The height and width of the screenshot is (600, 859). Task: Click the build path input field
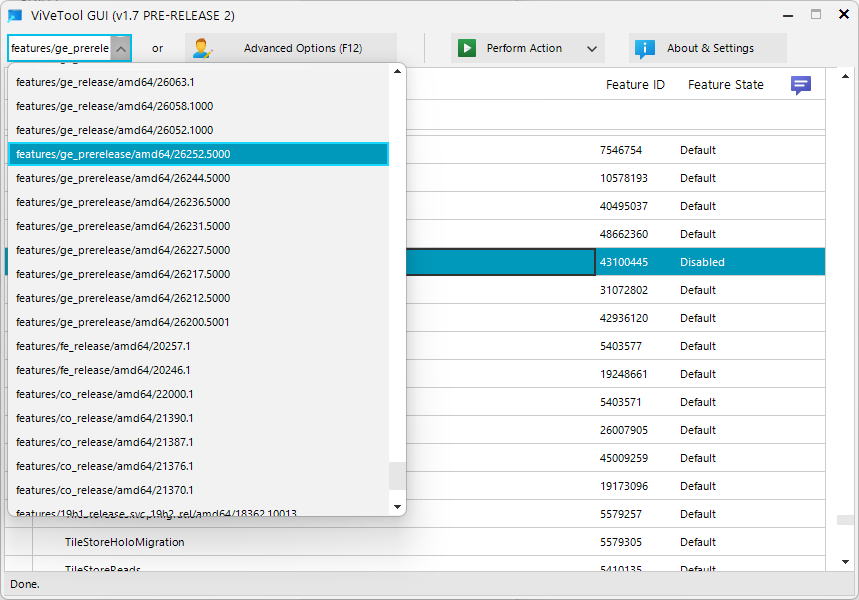(60, 48)
